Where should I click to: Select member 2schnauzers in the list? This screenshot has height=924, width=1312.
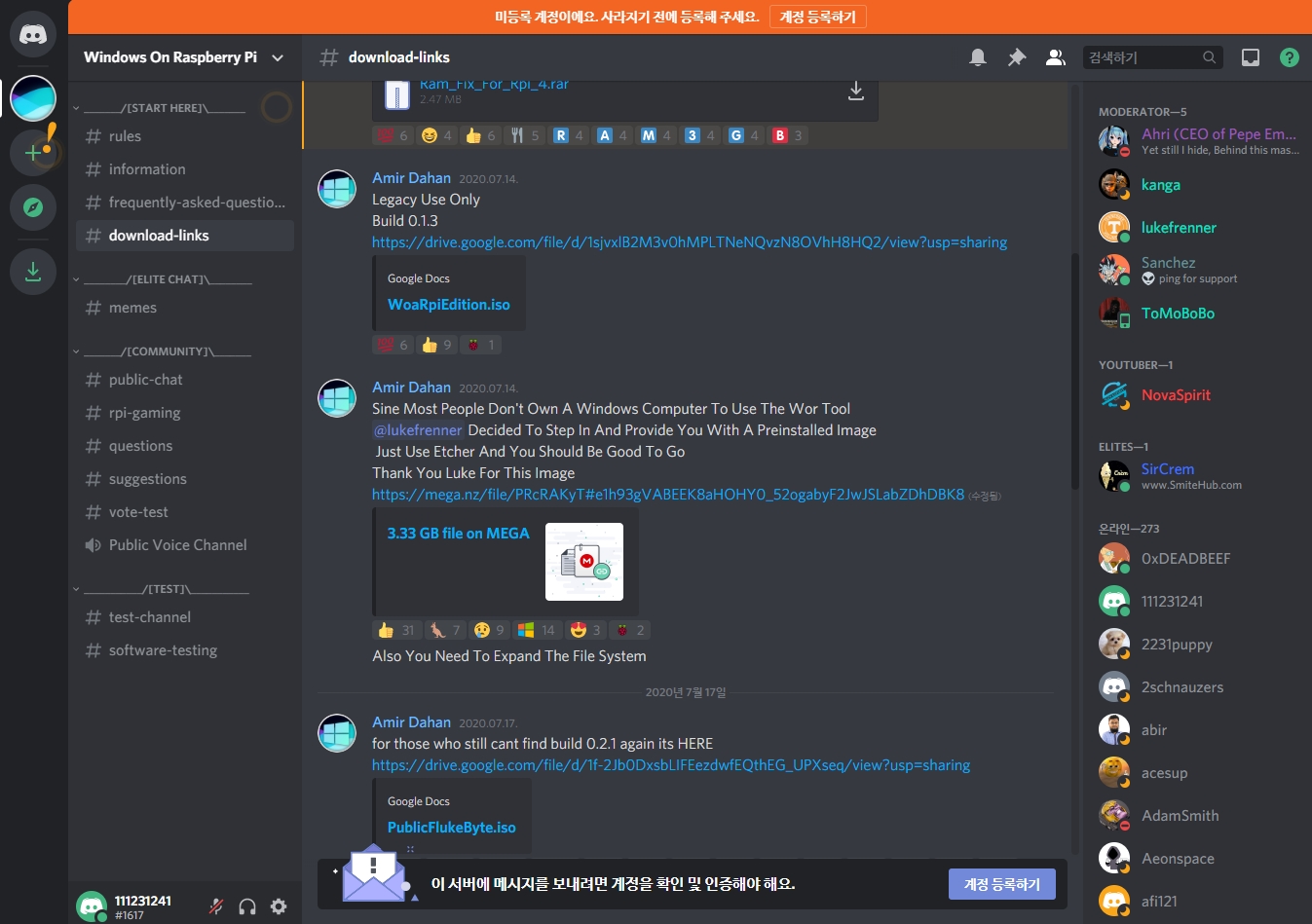click(x=1197, y=687)
